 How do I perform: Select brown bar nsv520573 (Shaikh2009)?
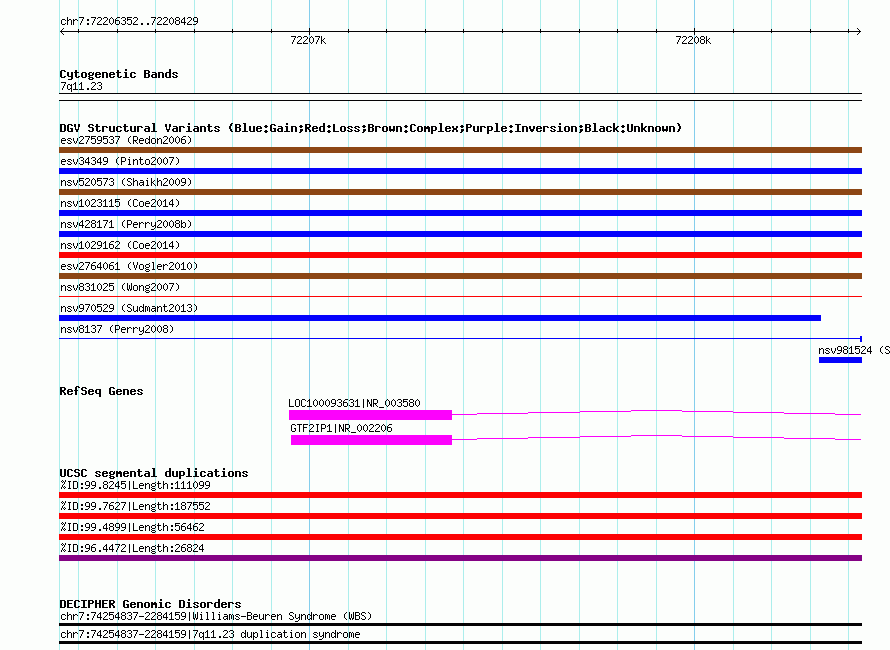[x=460, y=192]
